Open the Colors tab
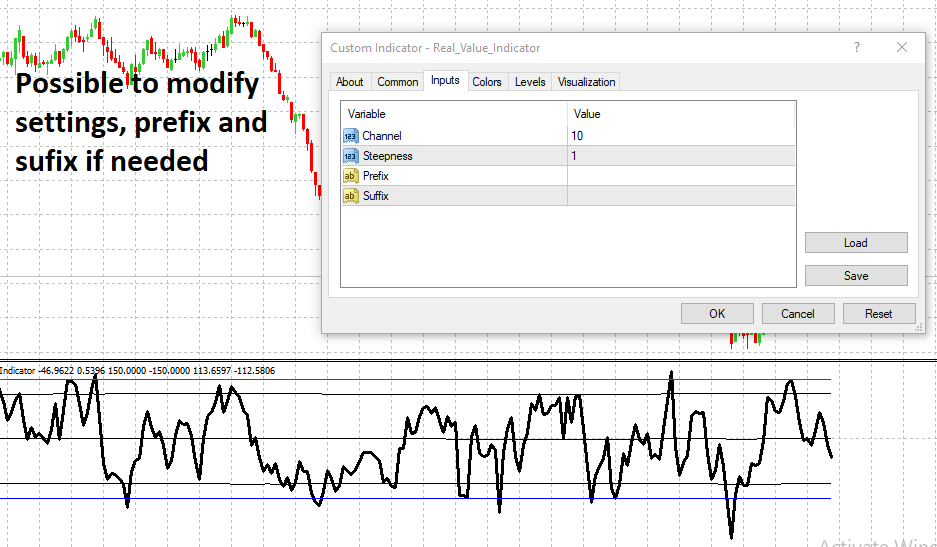The width and height of the screenshot is (937, 547). 486,82
